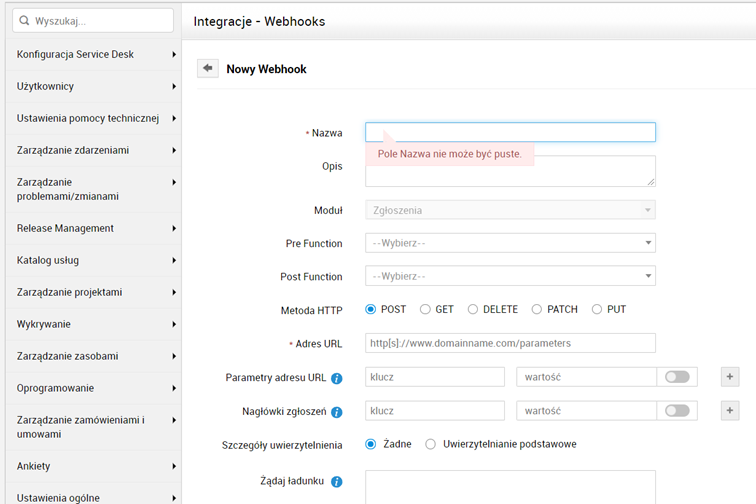Click into the Żądaj ładunku text area

[x=510, y=487]
